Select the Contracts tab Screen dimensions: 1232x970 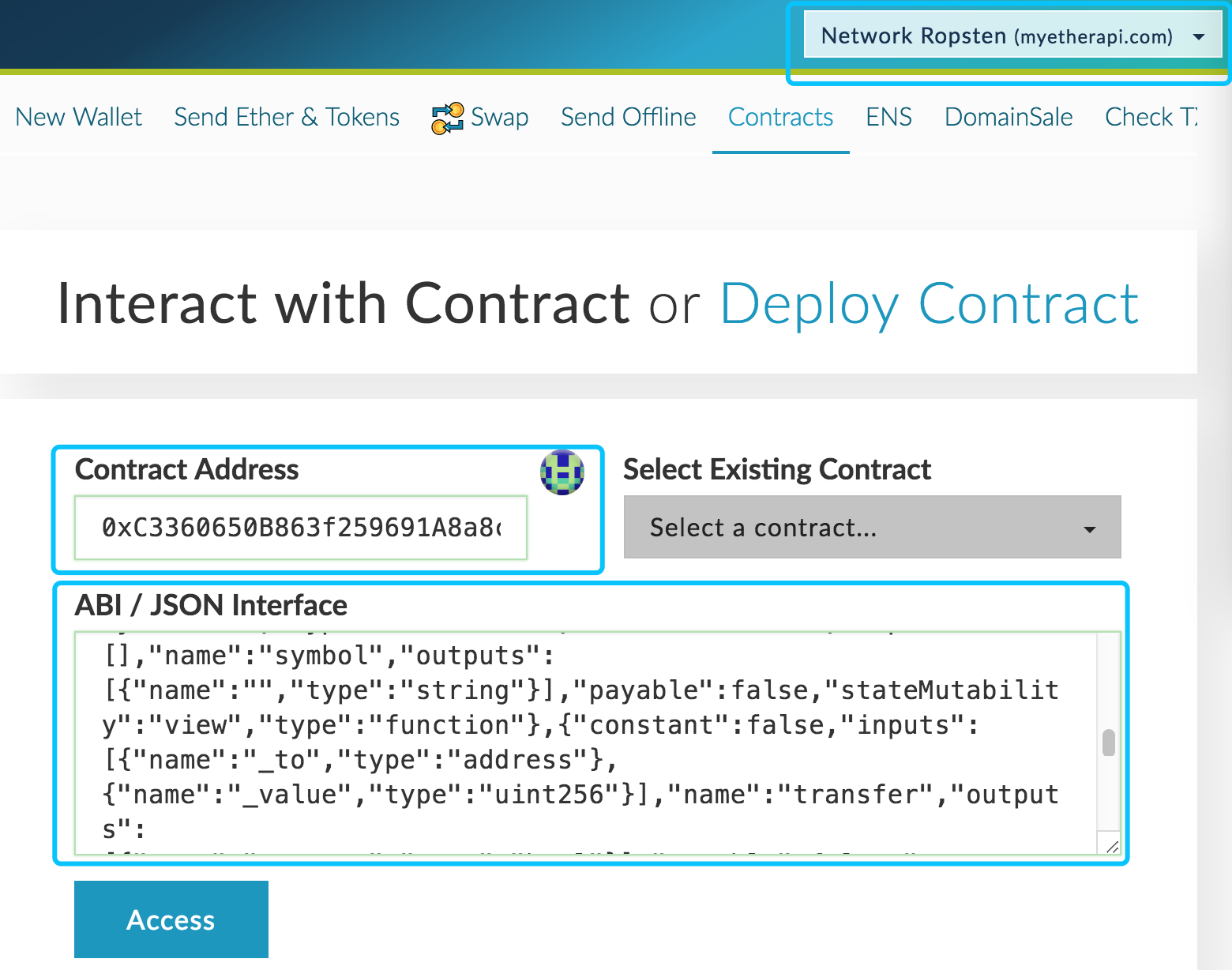point(780,117)
